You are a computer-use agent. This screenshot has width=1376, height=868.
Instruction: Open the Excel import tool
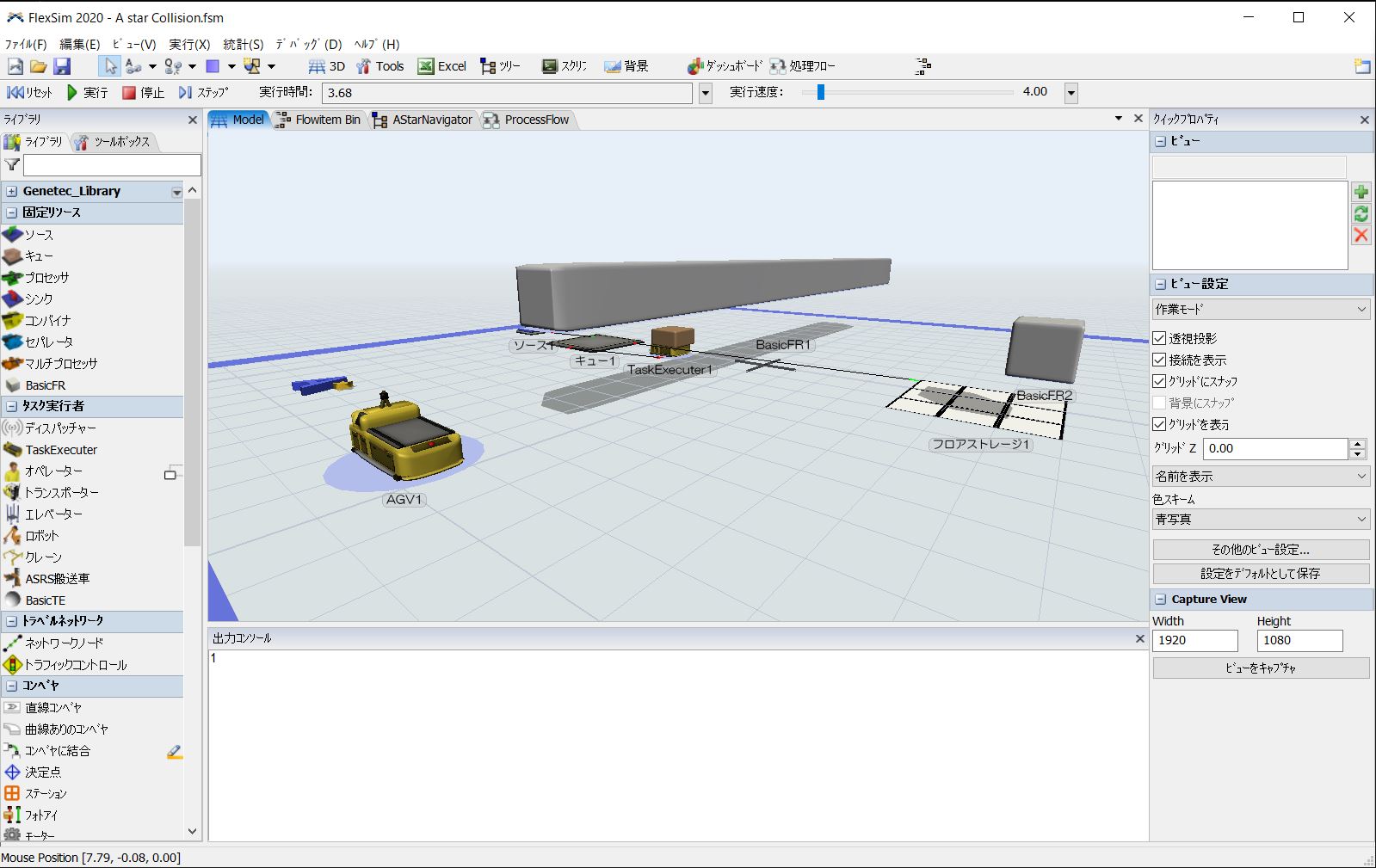(441, 66)
